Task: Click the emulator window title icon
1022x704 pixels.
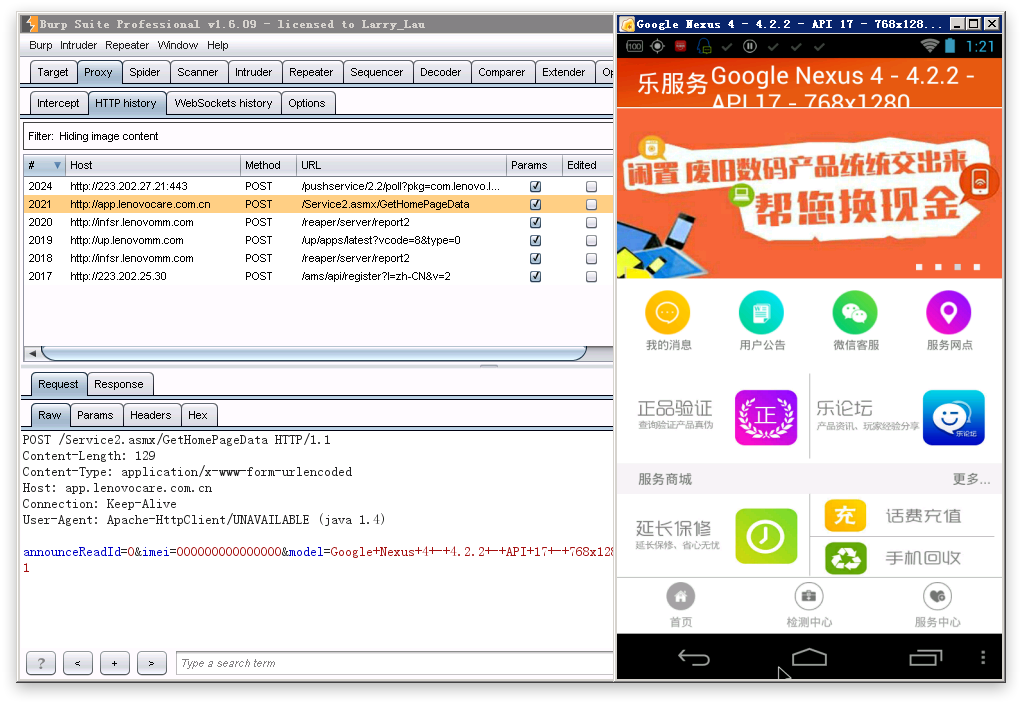Action: (627, 24)
